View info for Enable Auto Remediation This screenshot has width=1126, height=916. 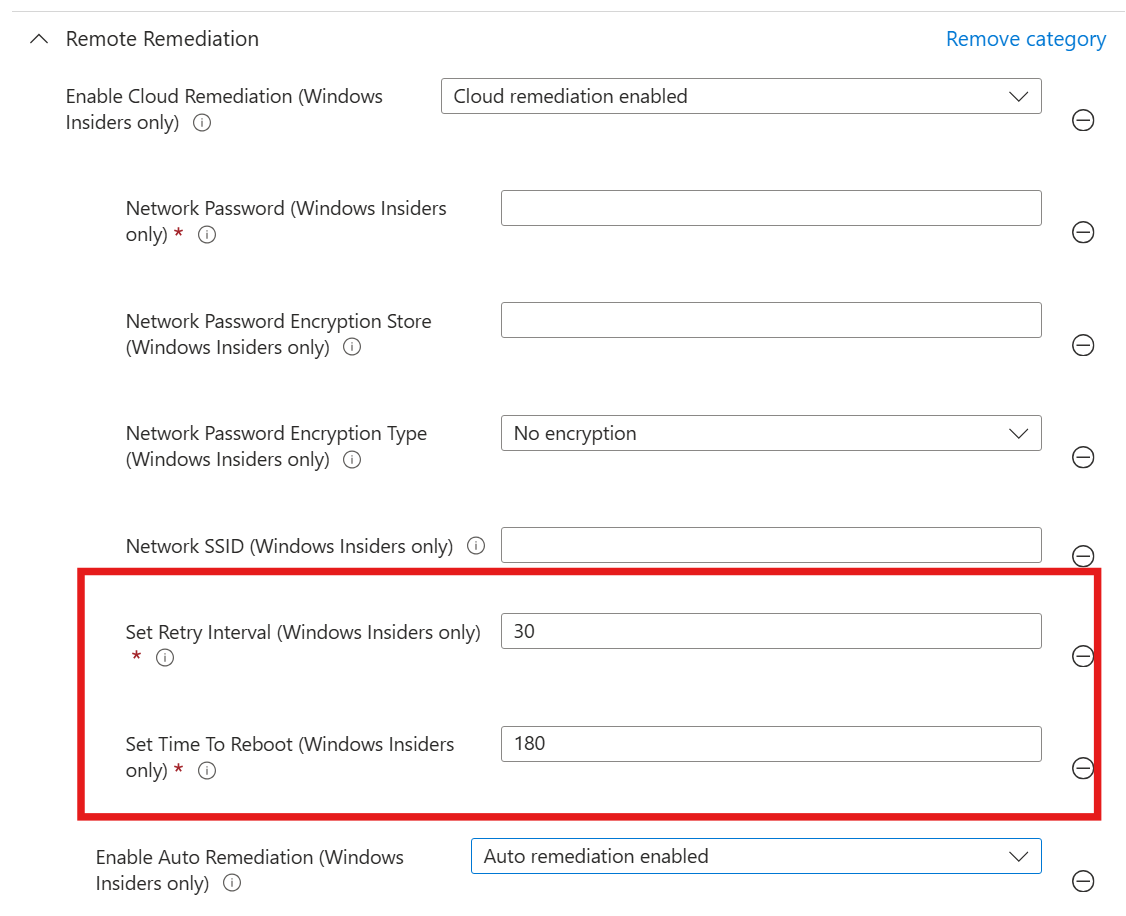point(231,883)
